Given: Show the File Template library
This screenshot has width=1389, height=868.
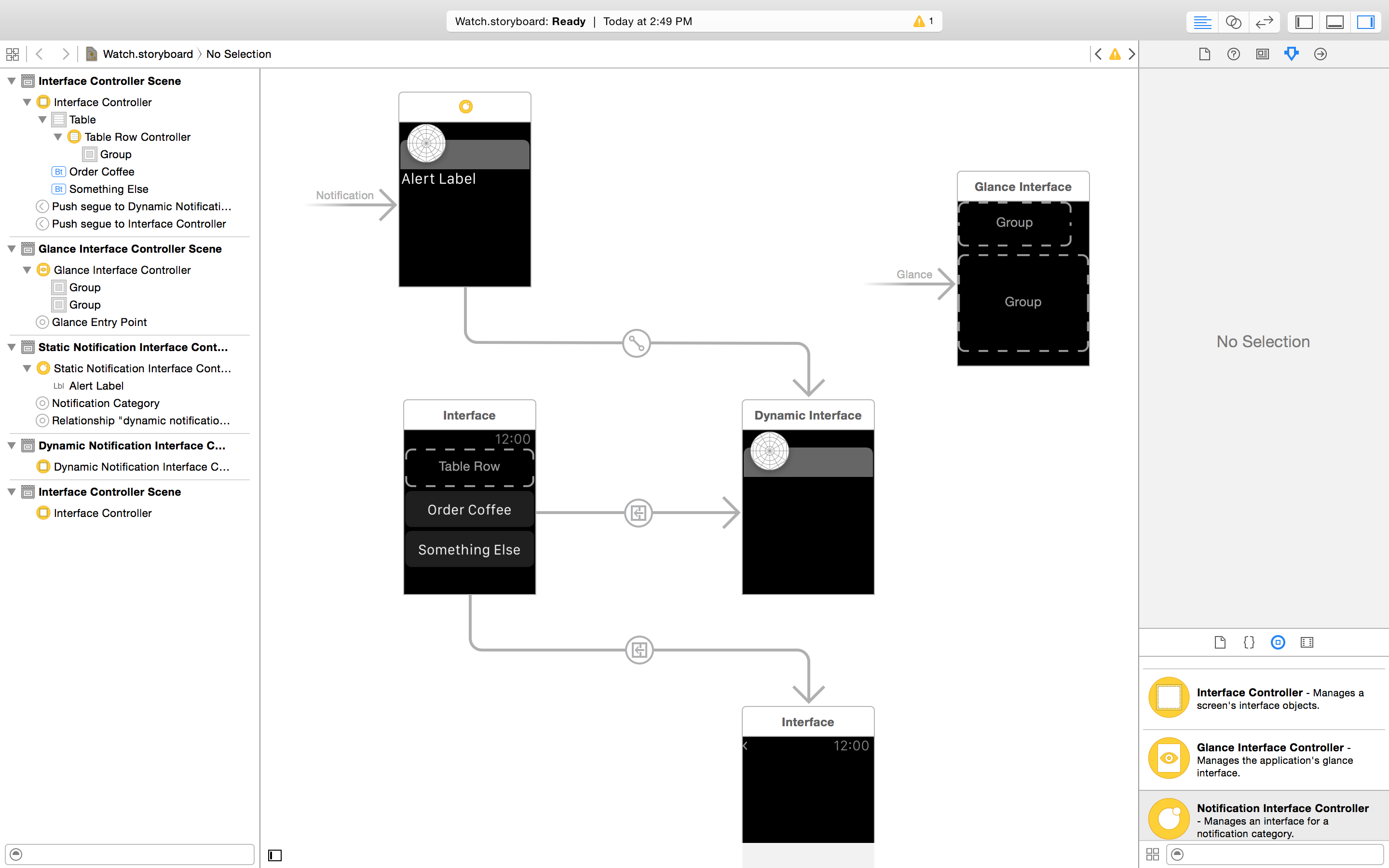Looking at the screenshot, I should point(1220,642).
